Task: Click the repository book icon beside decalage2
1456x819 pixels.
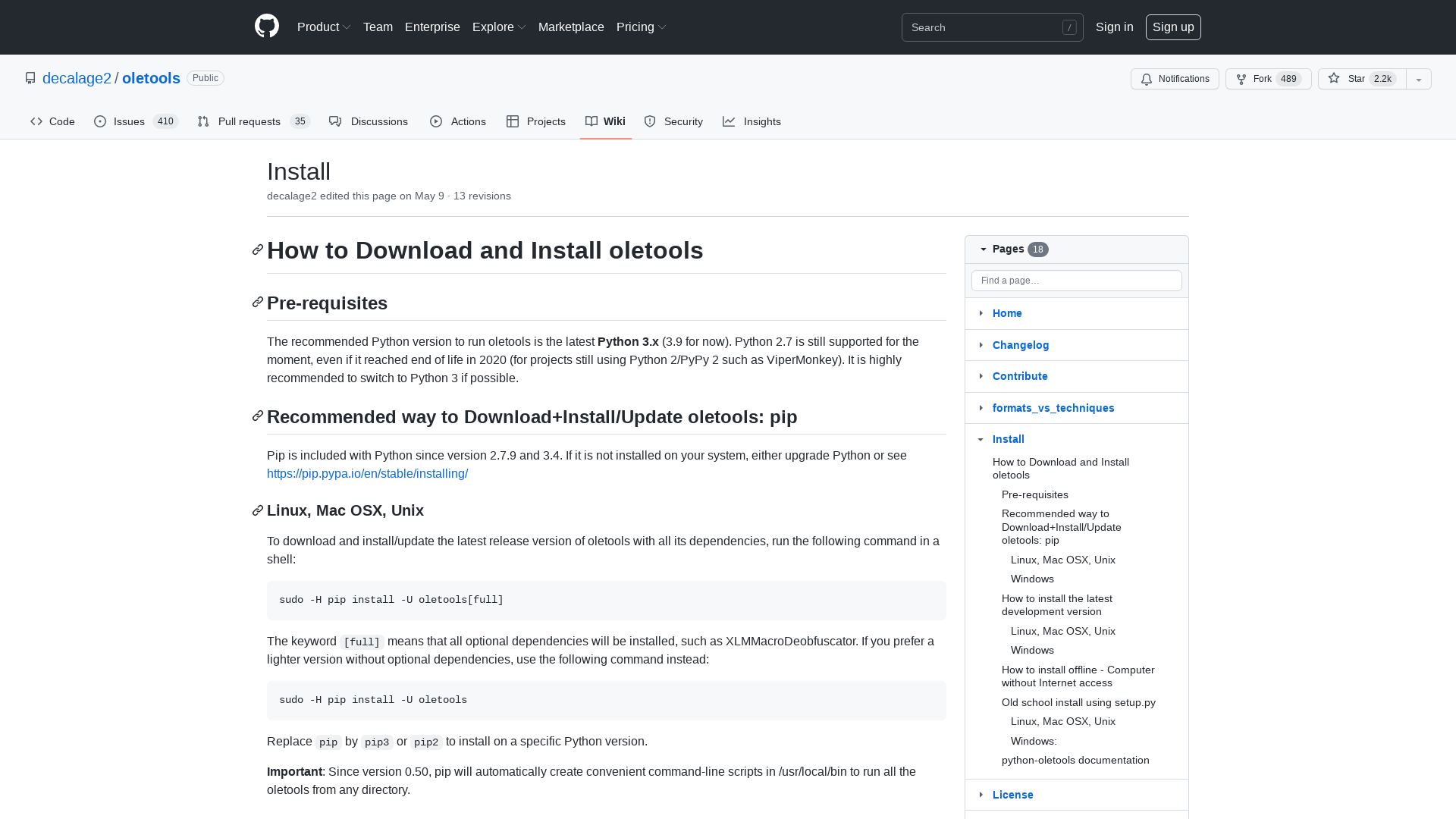Action: coord(30,78)
